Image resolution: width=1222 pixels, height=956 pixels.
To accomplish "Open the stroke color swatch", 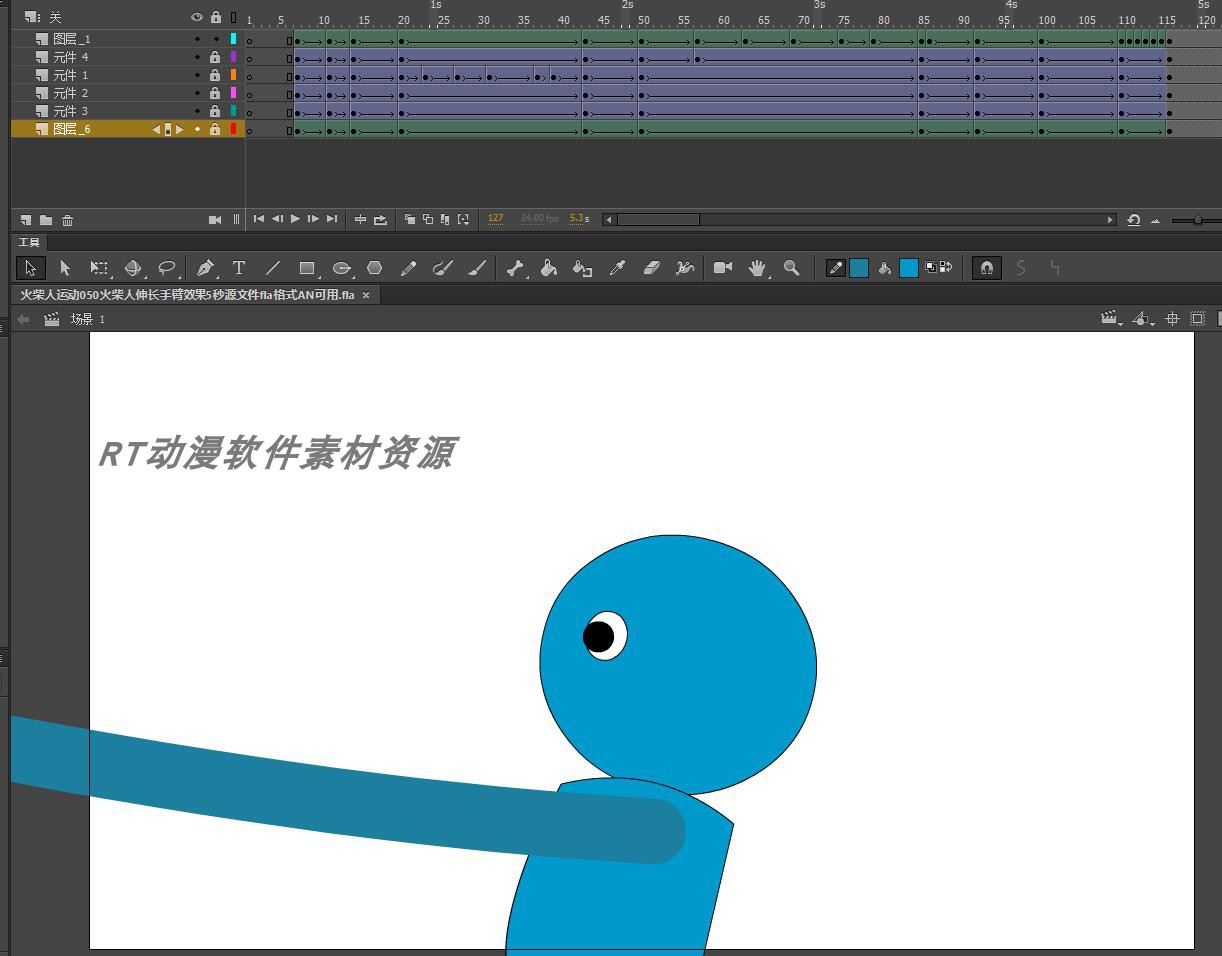I will click(x=859, y=268).
